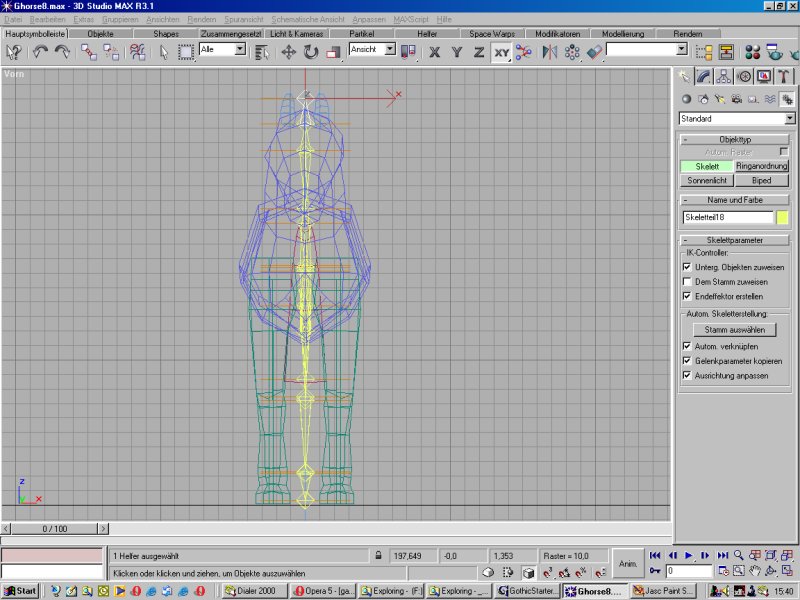800x600 pixels.
Task: Enable Dem Stamm zuweisen checkbox
Action: (686, 282)
